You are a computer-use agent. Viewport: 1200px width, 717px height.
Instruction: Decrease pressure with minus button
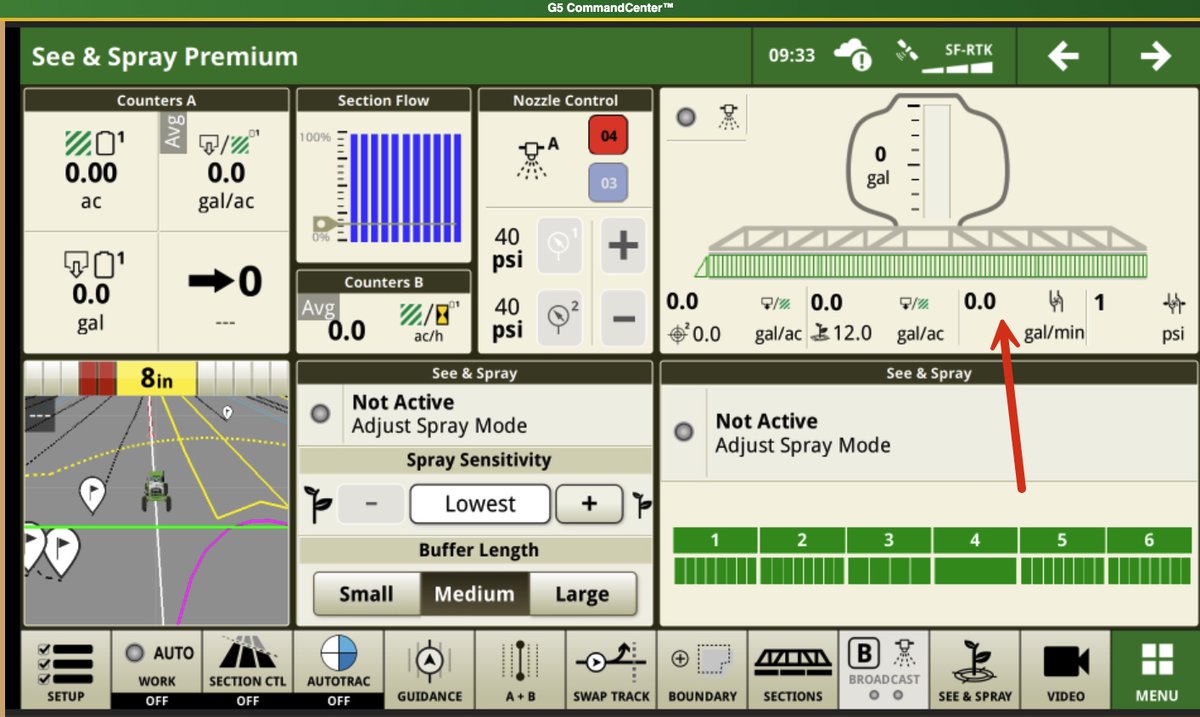click(623, 318)
